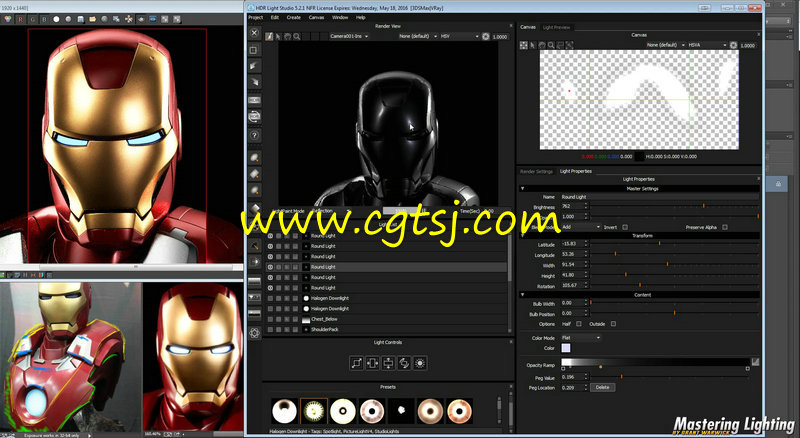This screenshot has width=800, height=438.
Task: Open the Help menu
Action: pos(360,17)
